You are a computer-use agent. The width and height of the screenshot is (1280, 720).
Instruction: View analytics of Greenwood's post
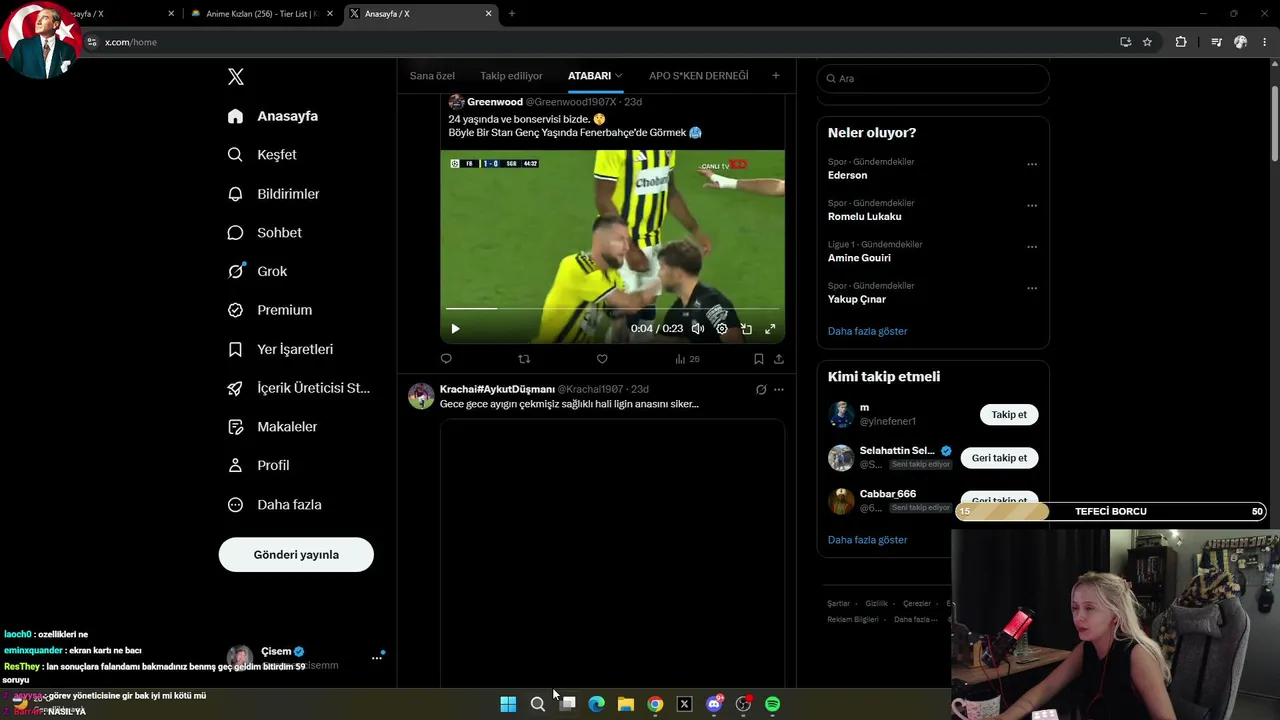pyautogui.click(x=687, y=359)
